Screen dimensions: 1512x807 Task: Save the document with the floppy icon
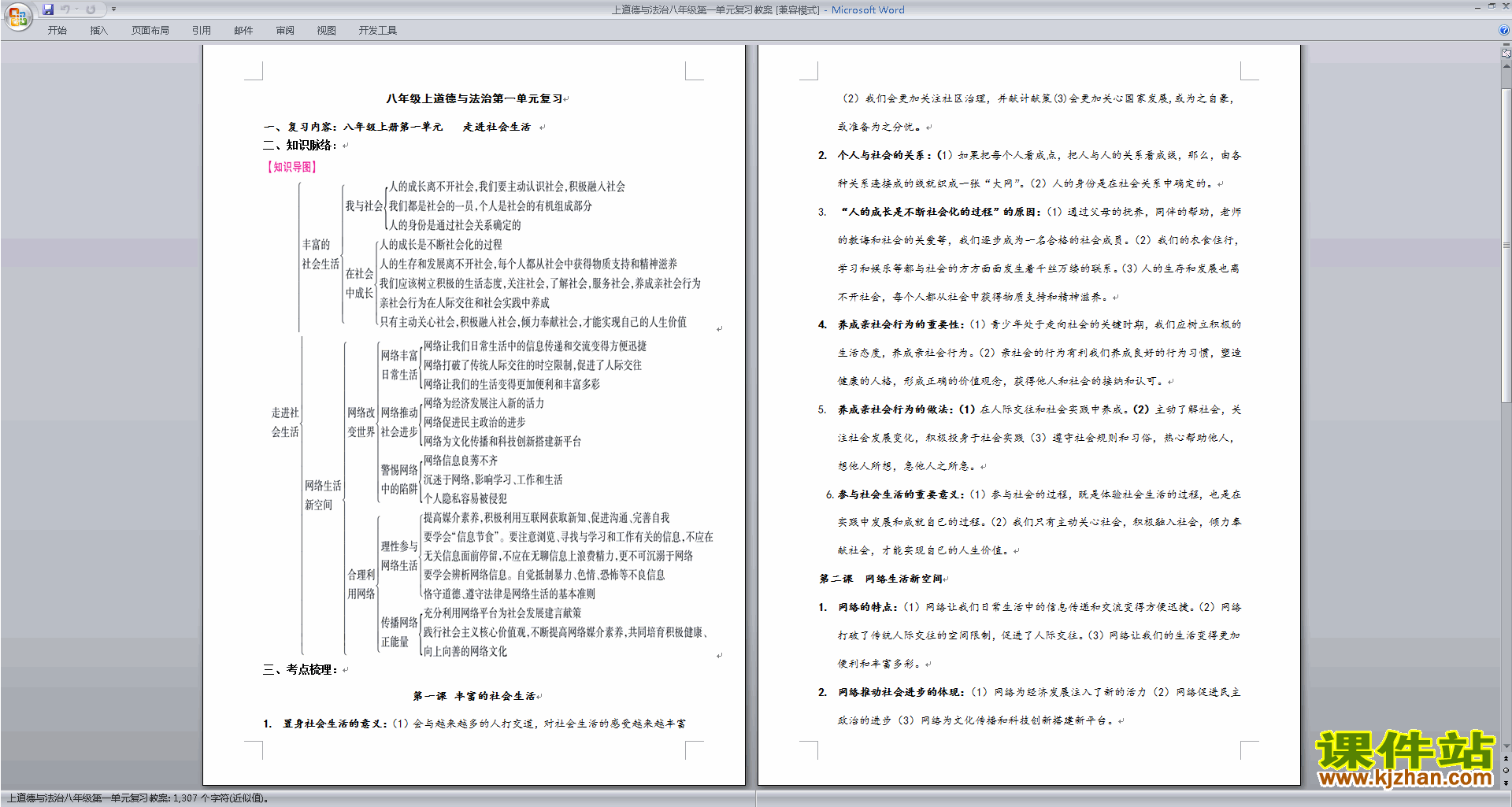[48, 9]
